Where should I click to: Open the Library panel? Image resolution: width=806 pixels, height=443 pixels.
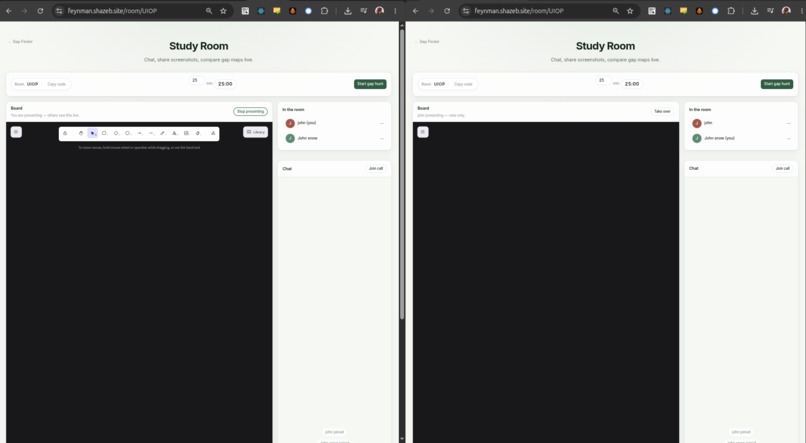255,132
